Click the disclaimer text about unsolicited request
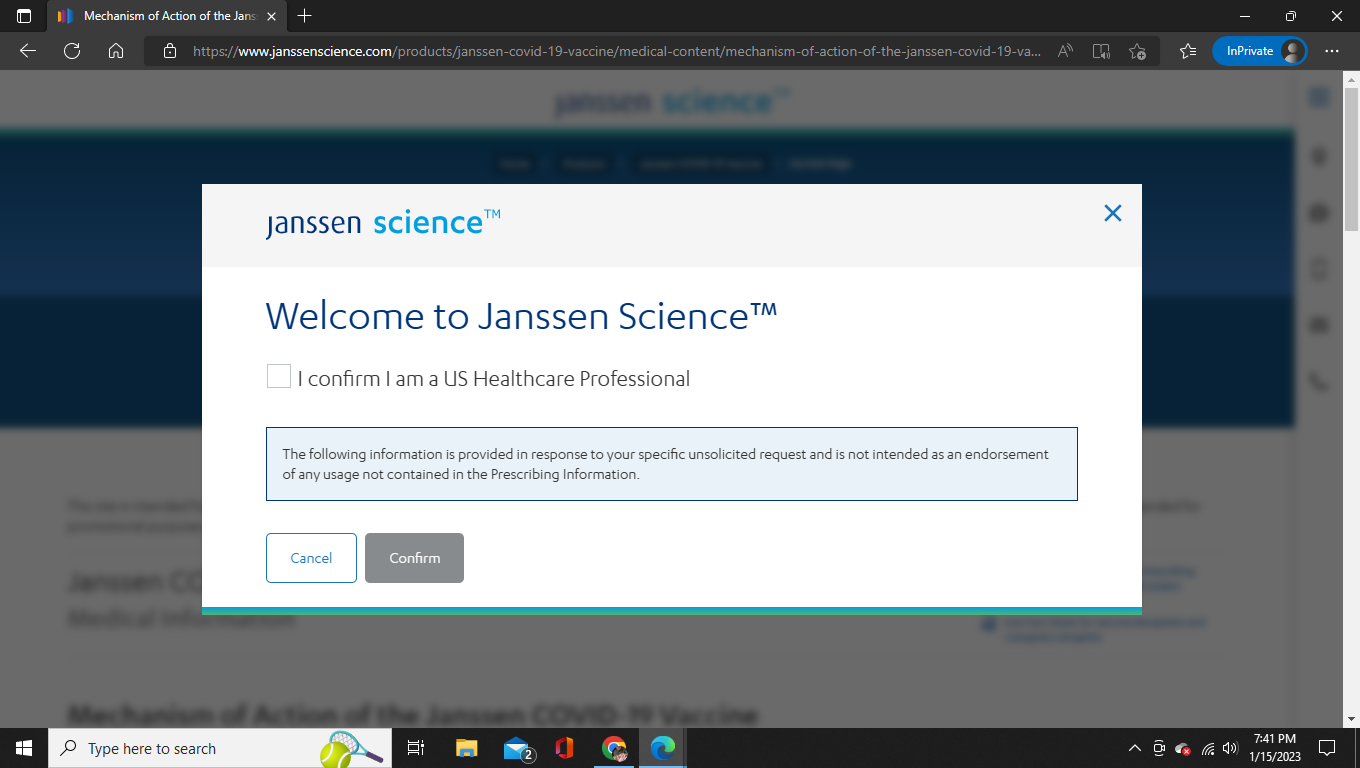1360x768 pixels. point(665,464)
